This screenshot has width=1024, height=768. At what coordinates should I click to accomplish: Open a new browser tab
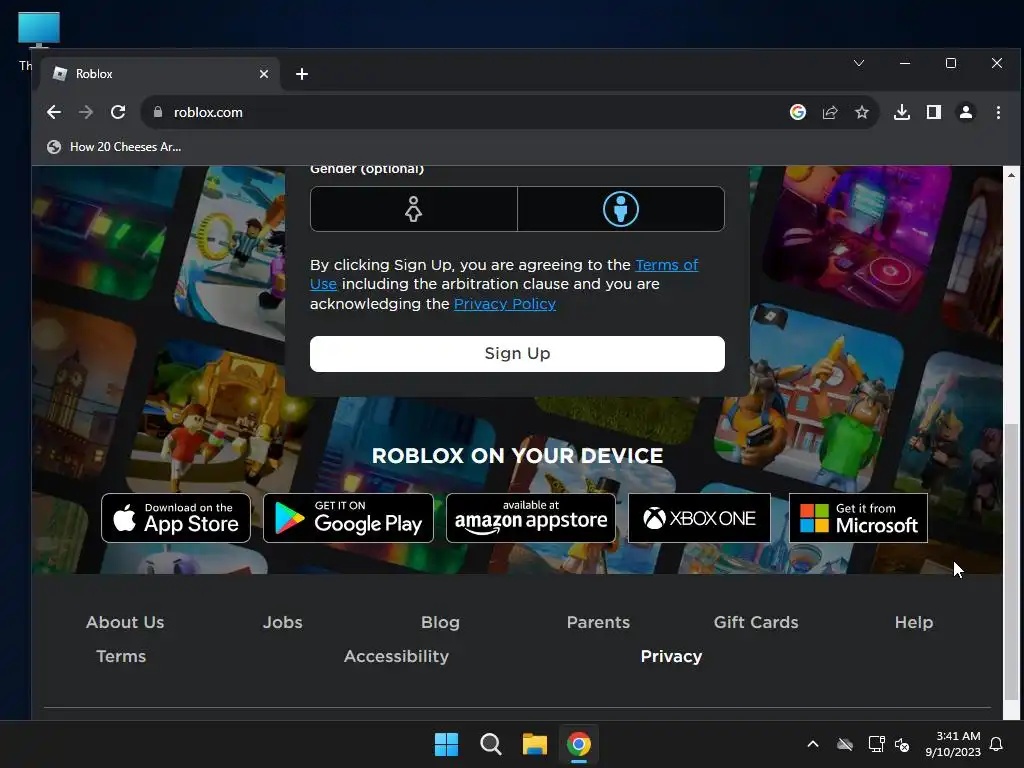click(x=302, y=74)
